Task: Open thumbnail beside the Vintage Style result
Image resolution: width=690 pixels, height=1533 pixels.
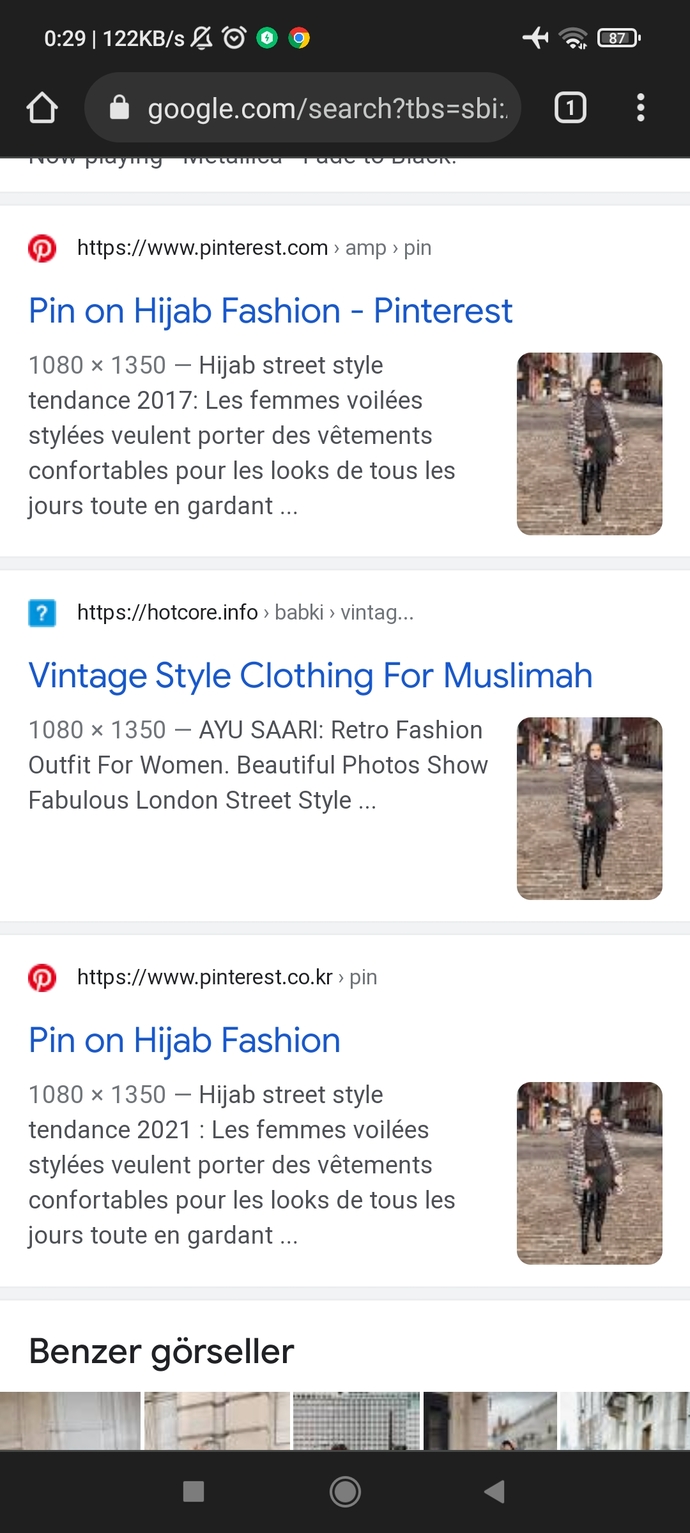Action: click(x=589, y=808)
